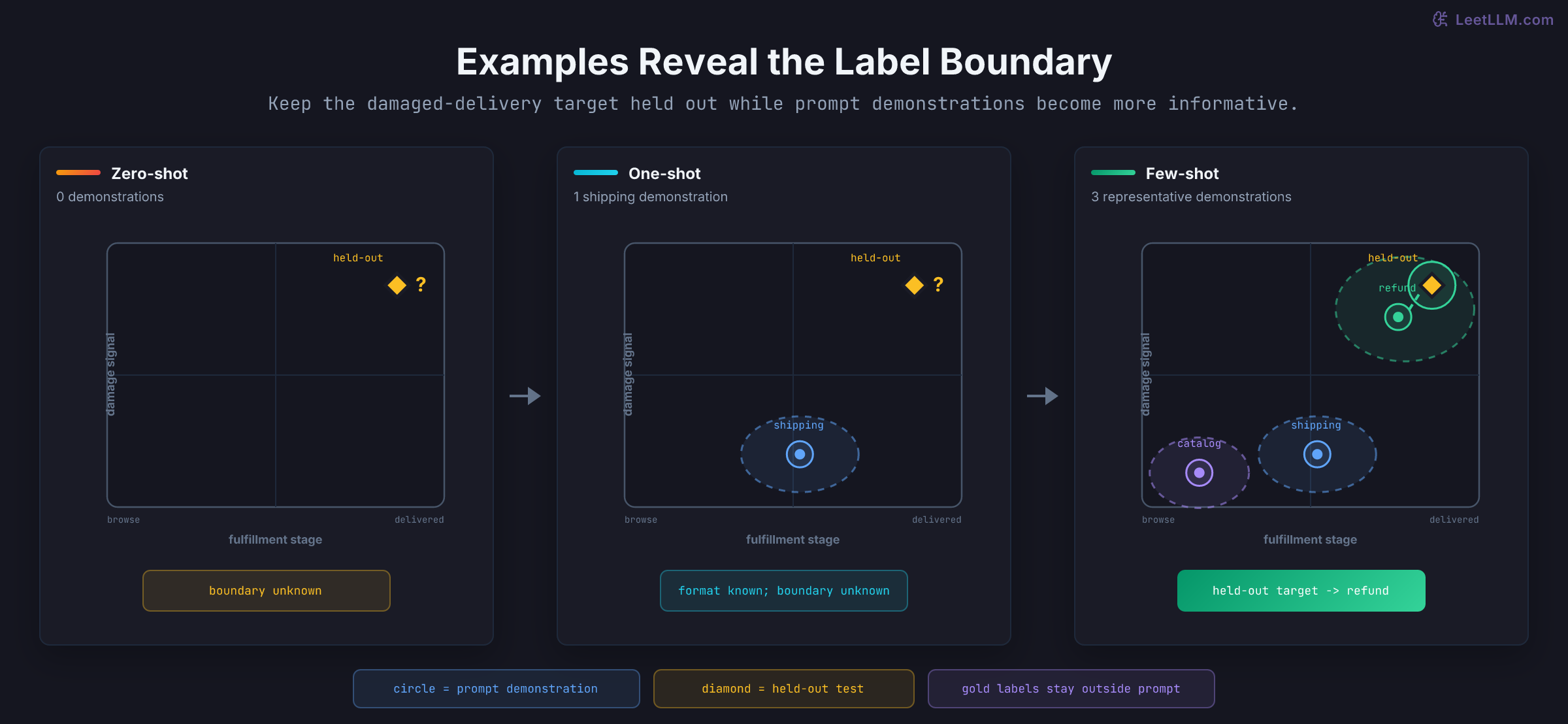Click "browse" axis tick in One-shot chart
The image size is (1568, 724).
641,519
